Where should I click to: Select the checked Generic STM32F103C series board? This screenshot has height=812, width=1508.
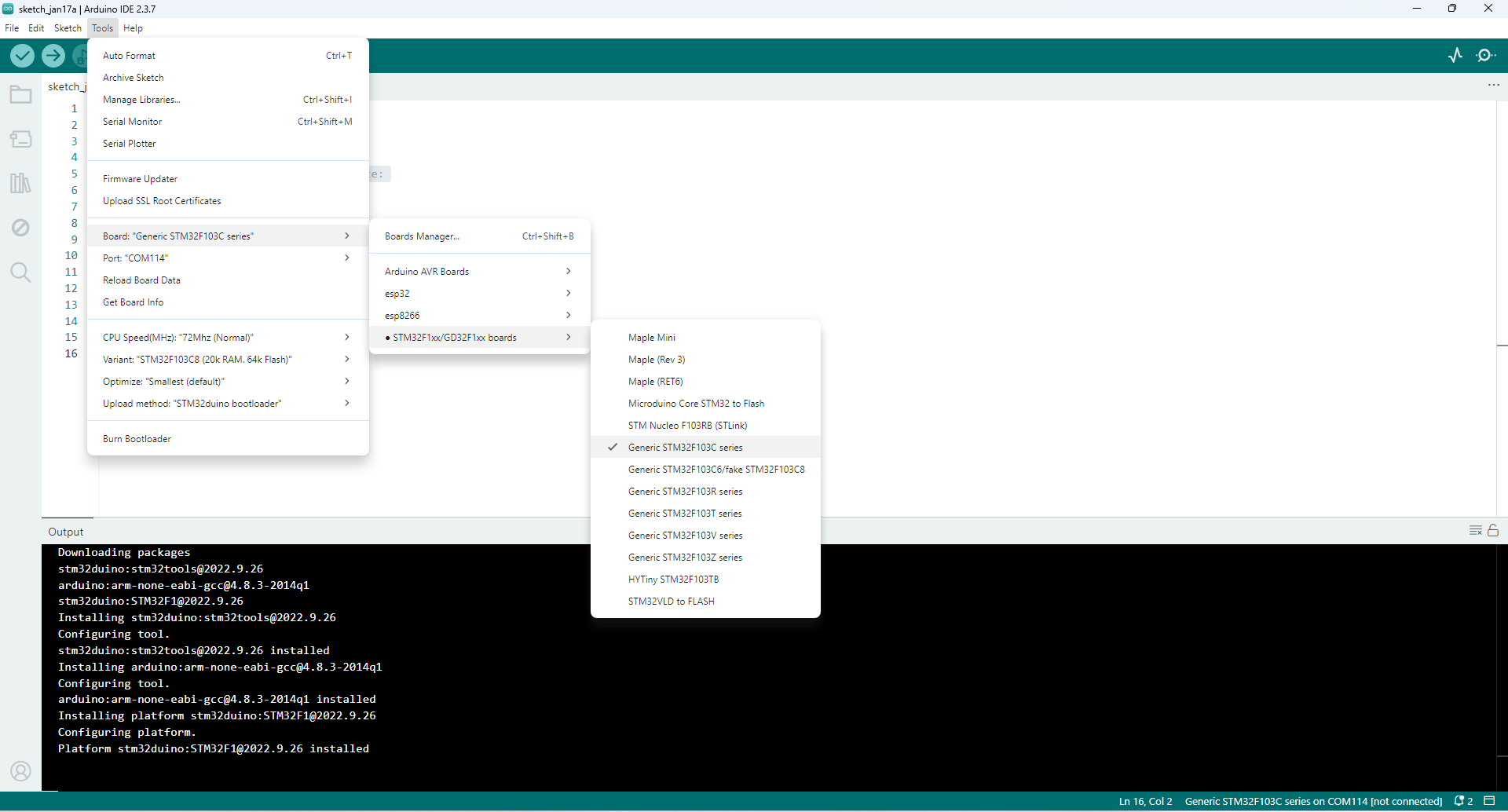click(685, 448)
